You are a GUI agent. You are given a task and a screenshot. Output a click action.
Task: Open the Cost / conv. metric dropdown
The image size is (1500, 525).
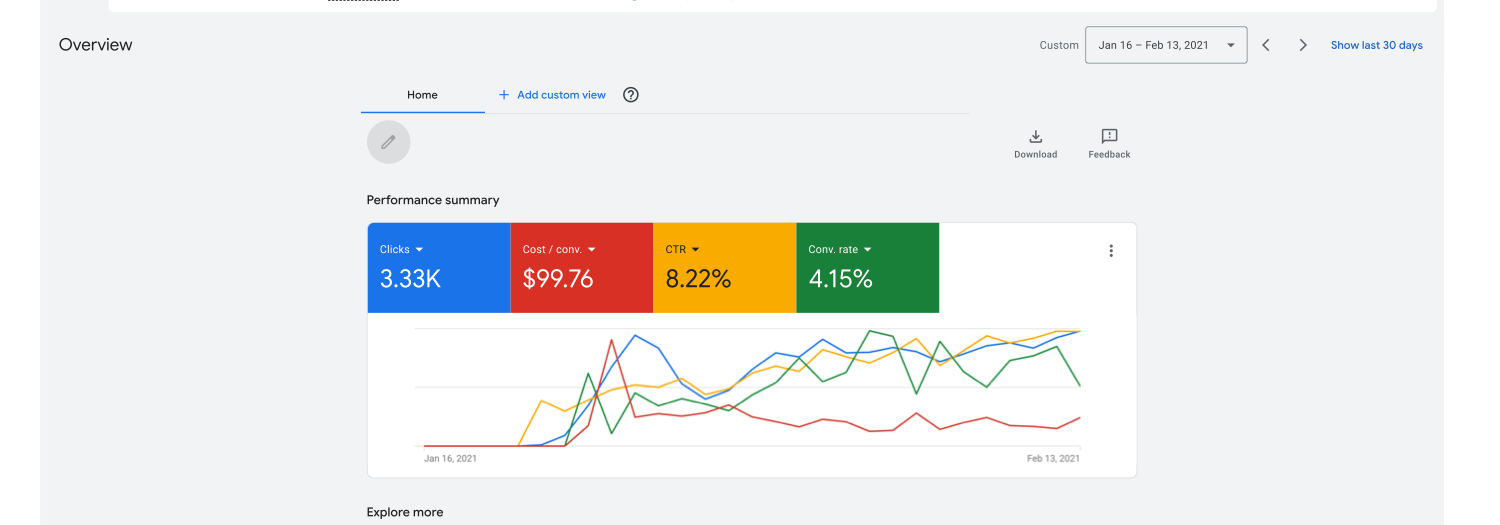[560, 249]
